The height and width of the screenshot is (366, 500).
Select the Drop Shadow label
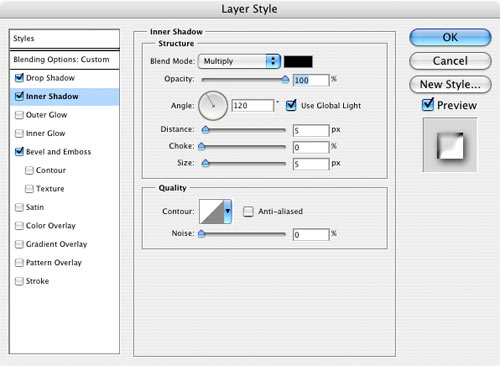click(x=50, y=78)
